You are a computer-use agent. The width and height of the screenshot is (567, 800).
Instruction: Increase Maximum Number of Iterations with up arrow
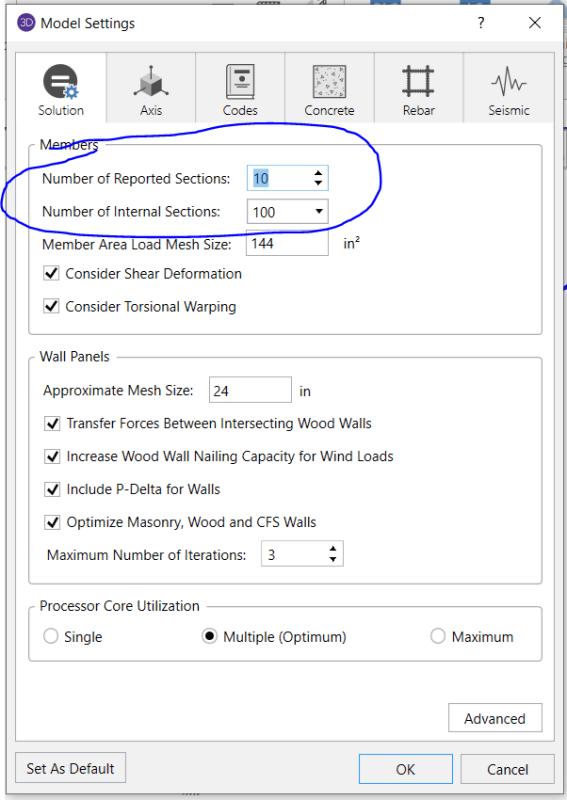pos(333,549)
